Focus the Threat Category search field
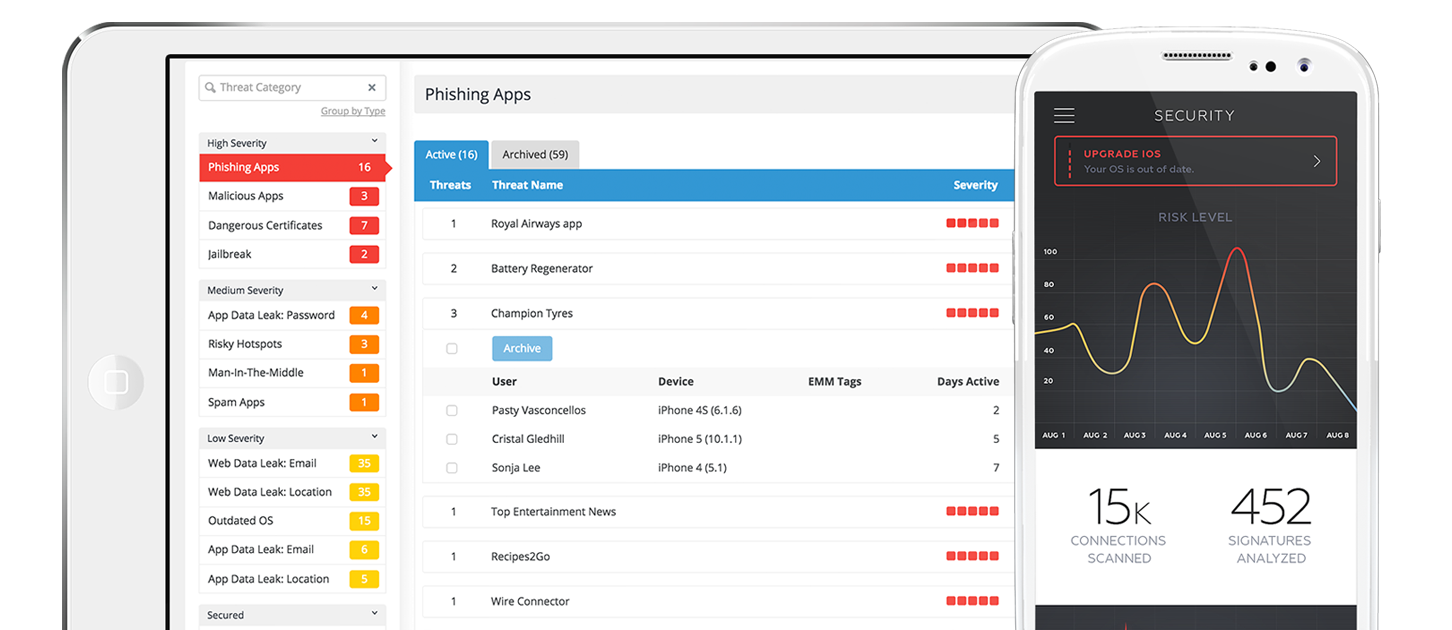 [292, 88]
